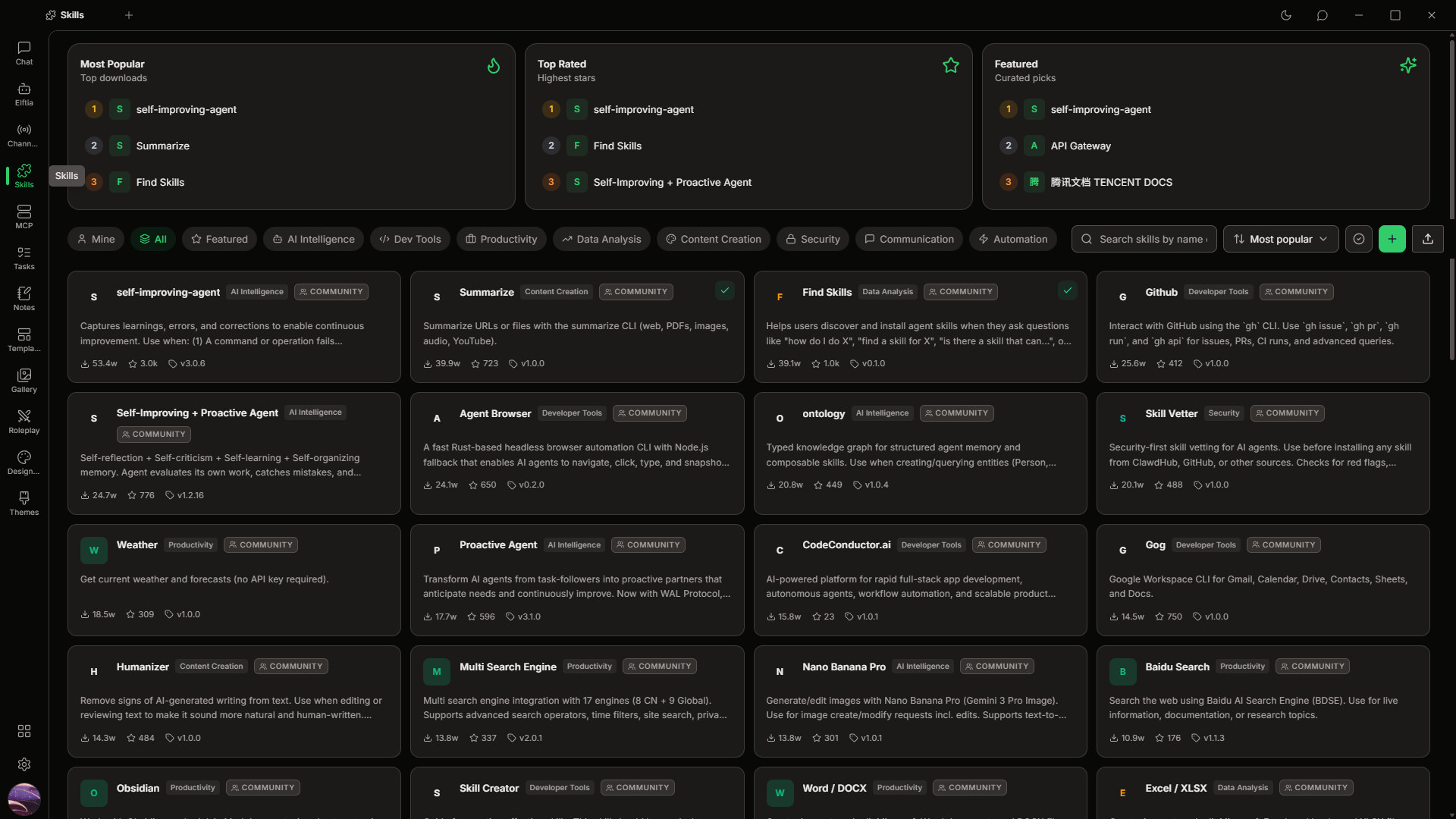Screen dimensions: 1456x819
Task: Open the Design sidebar section
Action: click(24, 463)
